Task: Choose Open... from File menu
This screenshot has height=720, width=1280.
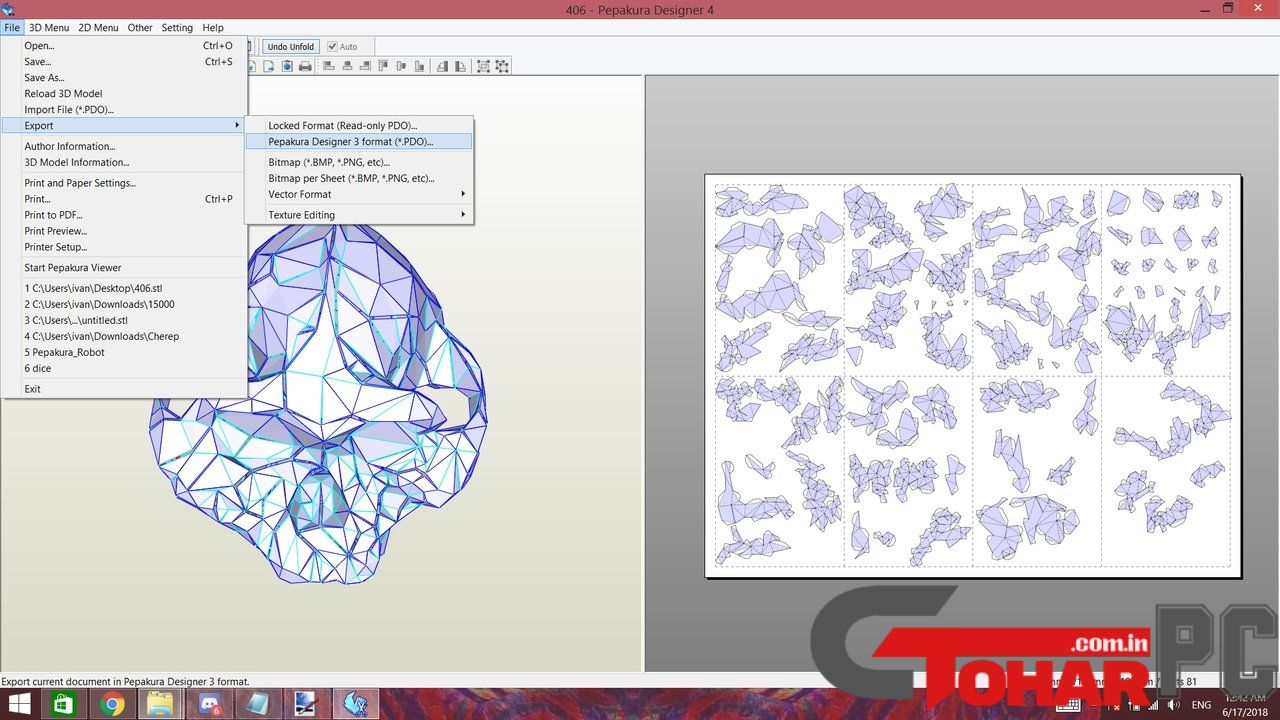Action: pyautogui.click(x=124, y=45)
